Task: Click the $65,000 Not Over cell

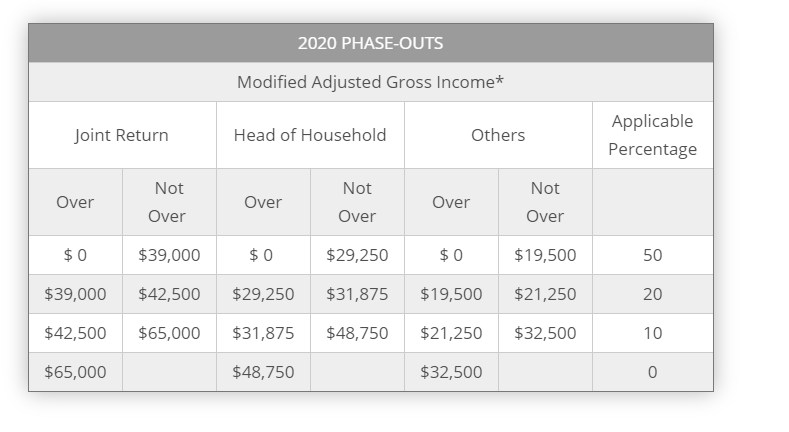Action: (170, 333)
